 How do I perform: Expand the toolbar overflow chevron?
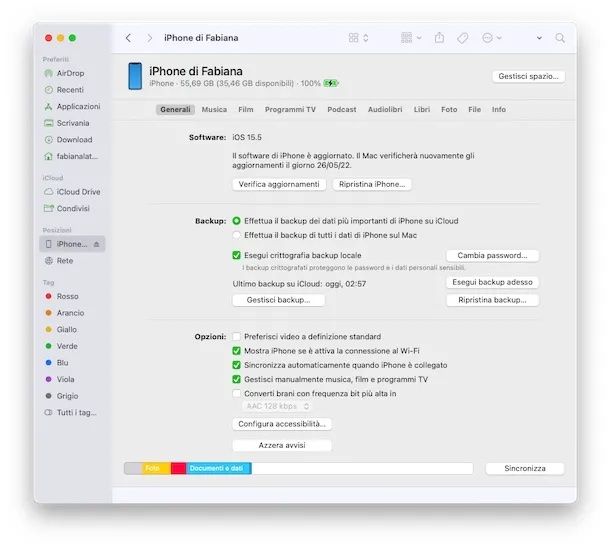coord(539,38)
